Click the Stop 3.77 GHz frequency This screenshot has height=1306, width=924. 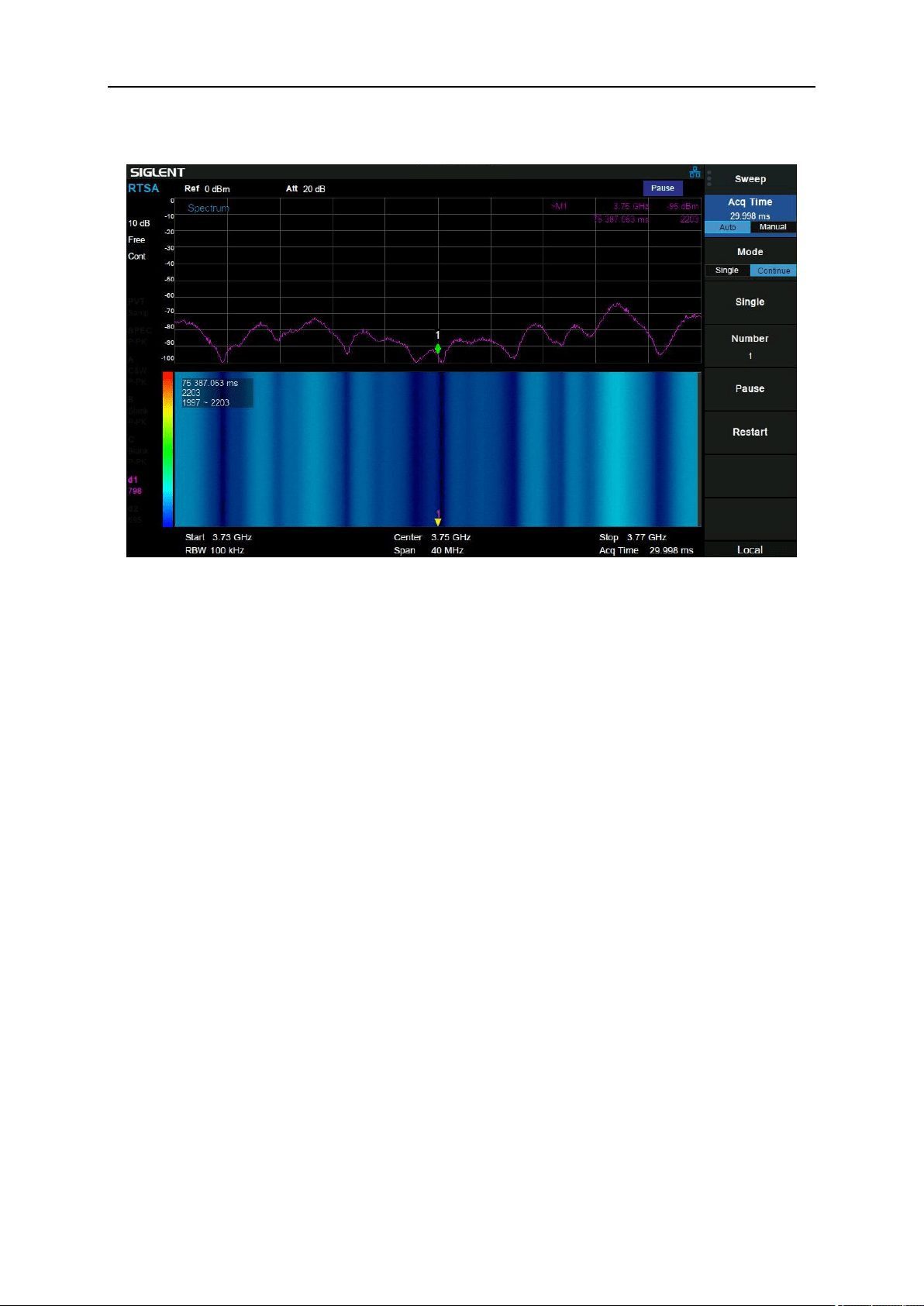(x=633, y=537)
